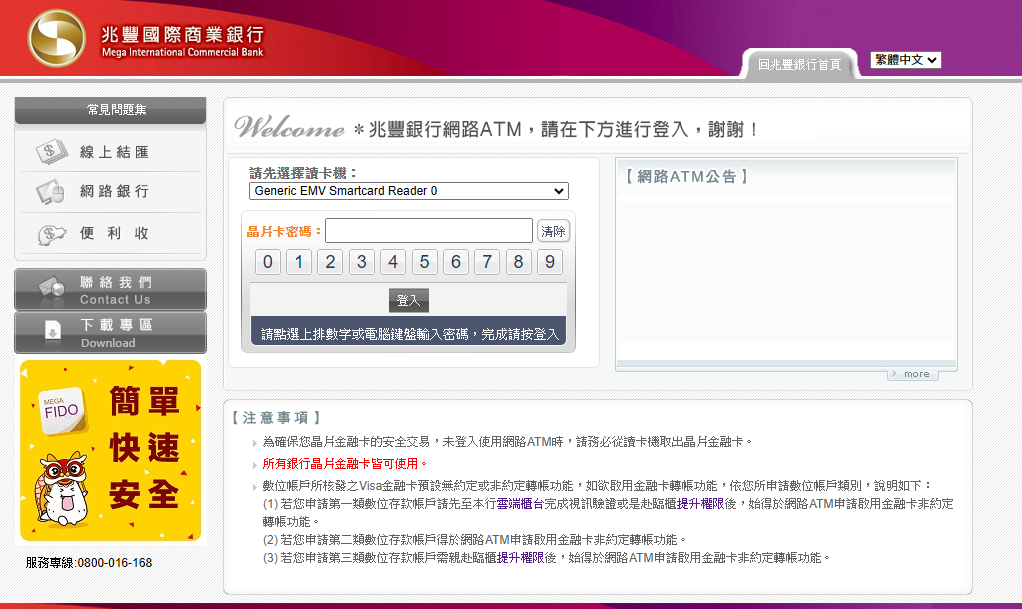
Task: Click 常見問題集 header
Action: pos(110,110)
